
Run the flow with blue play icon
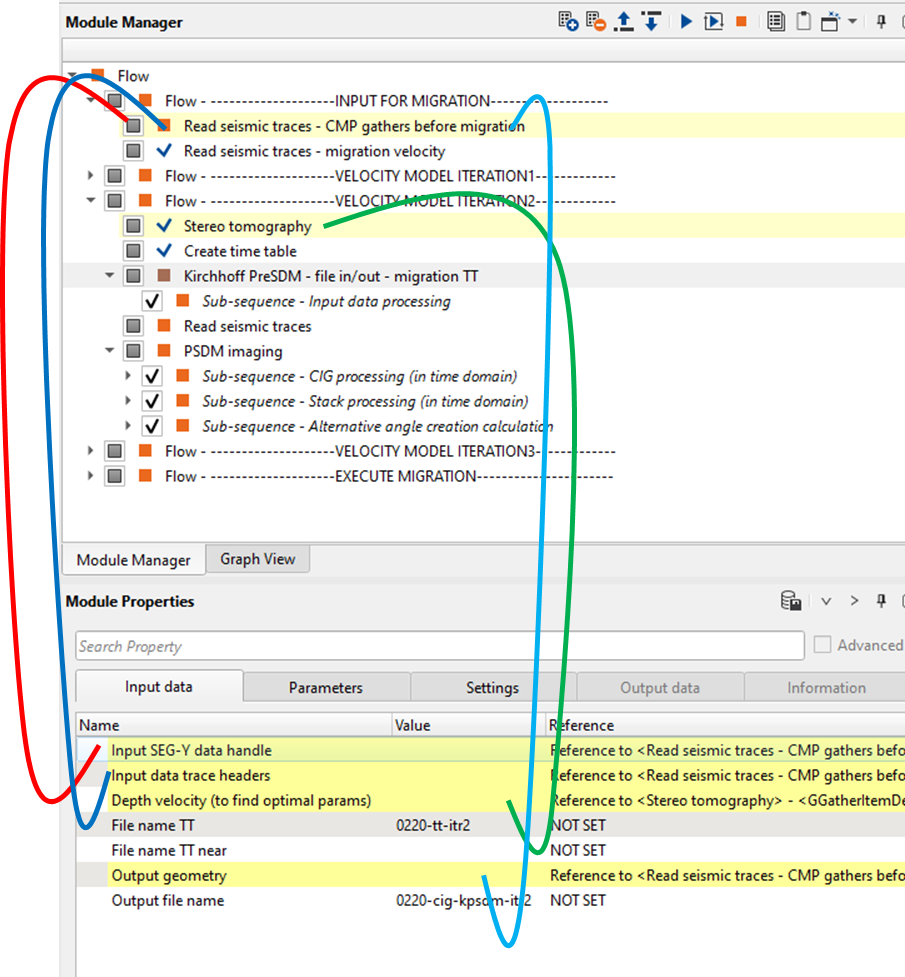686,21
